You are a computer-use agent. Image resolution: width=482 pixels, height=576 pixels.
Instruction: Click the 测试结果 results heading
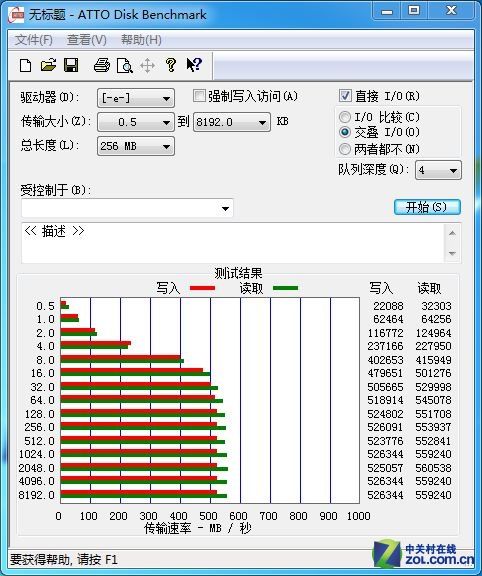(238, 273)
